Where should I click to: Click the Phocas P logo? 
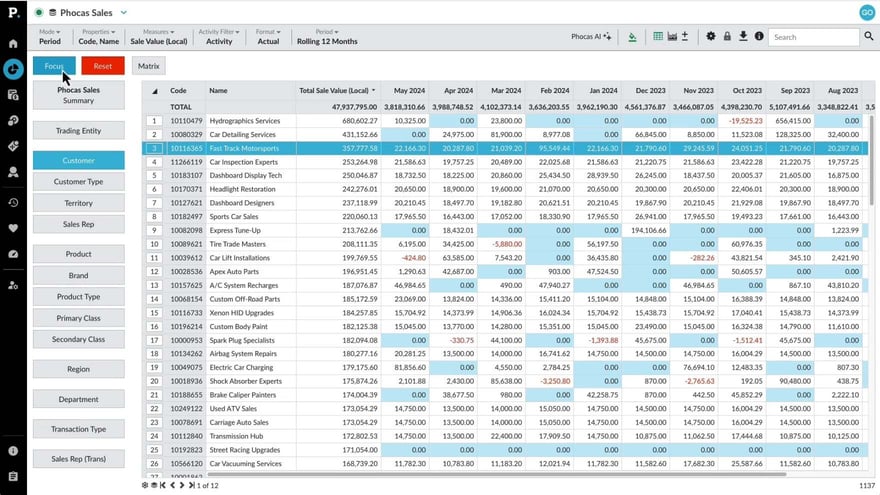[13, 12]
